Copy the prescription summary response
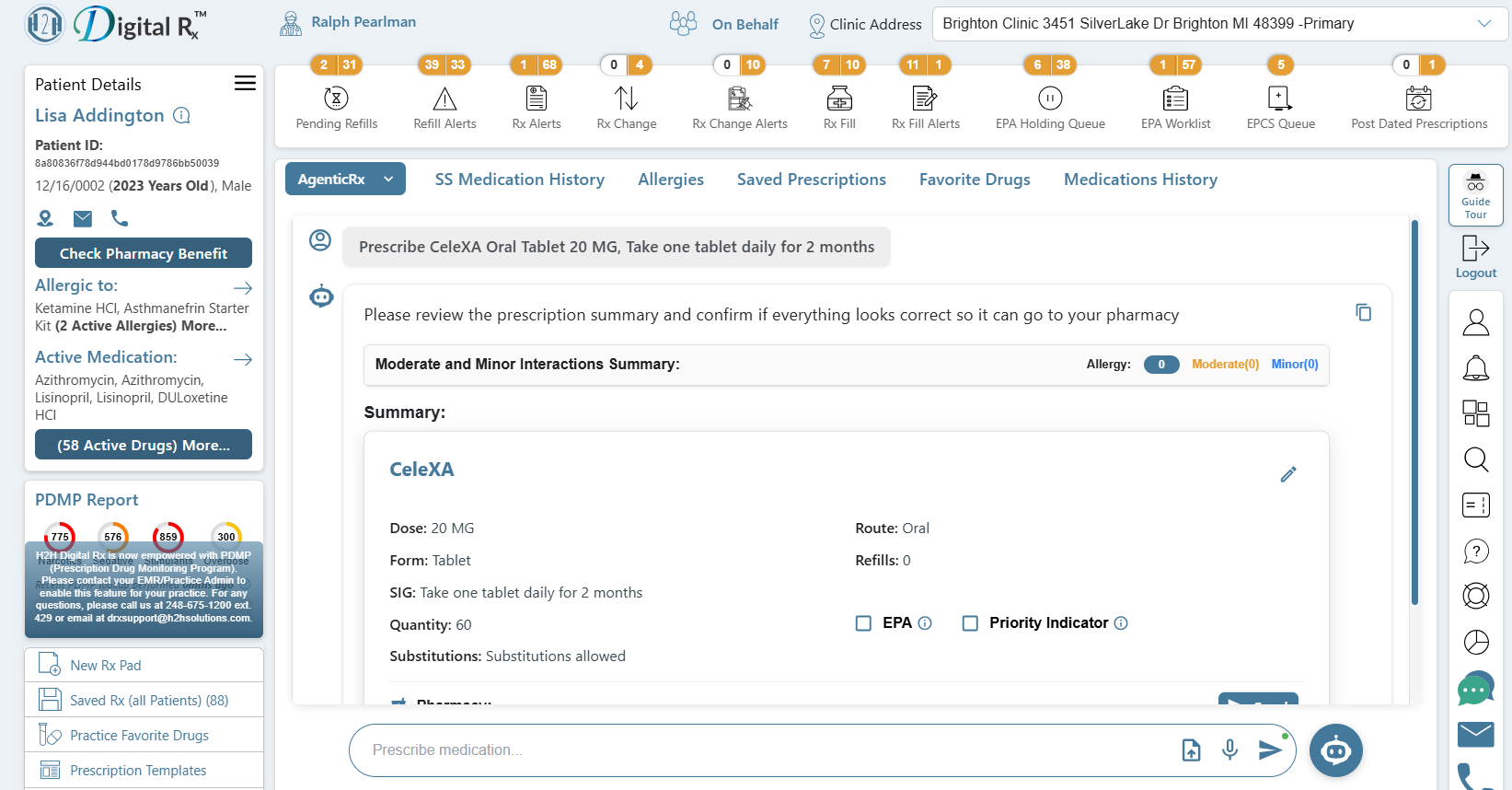Viewport: 1512px width, 790px height. coord(1363,313)
